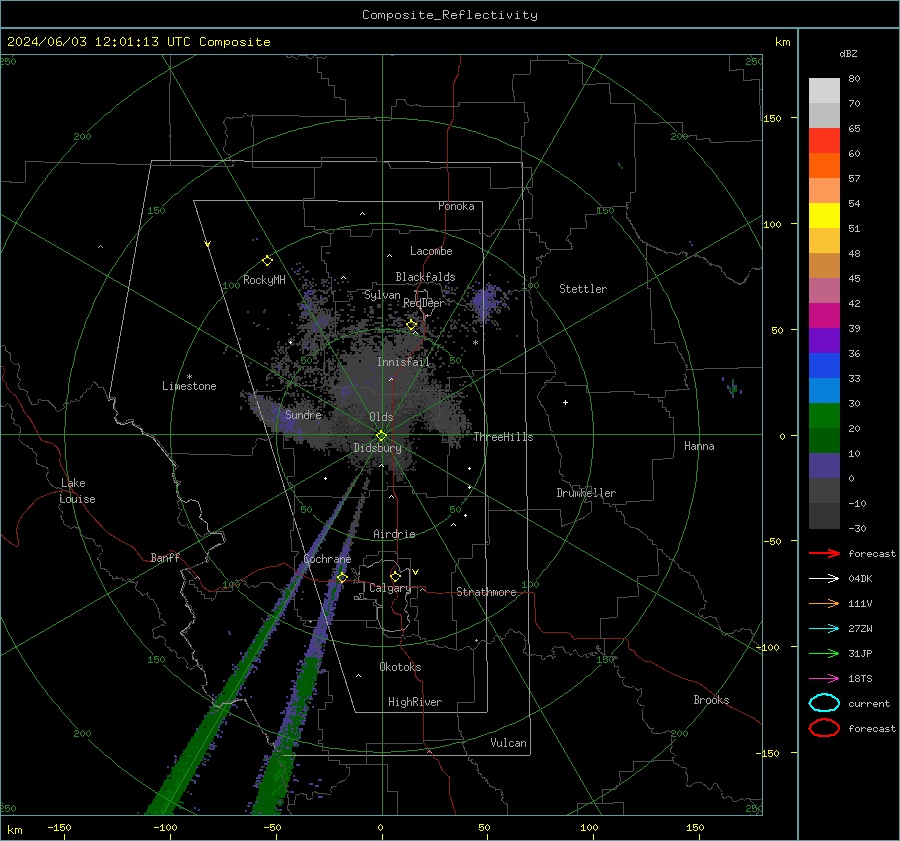900x841 pixels.
Task: Click the Lacombe city label
Action: pyautogui.click(x=431, y=251)
